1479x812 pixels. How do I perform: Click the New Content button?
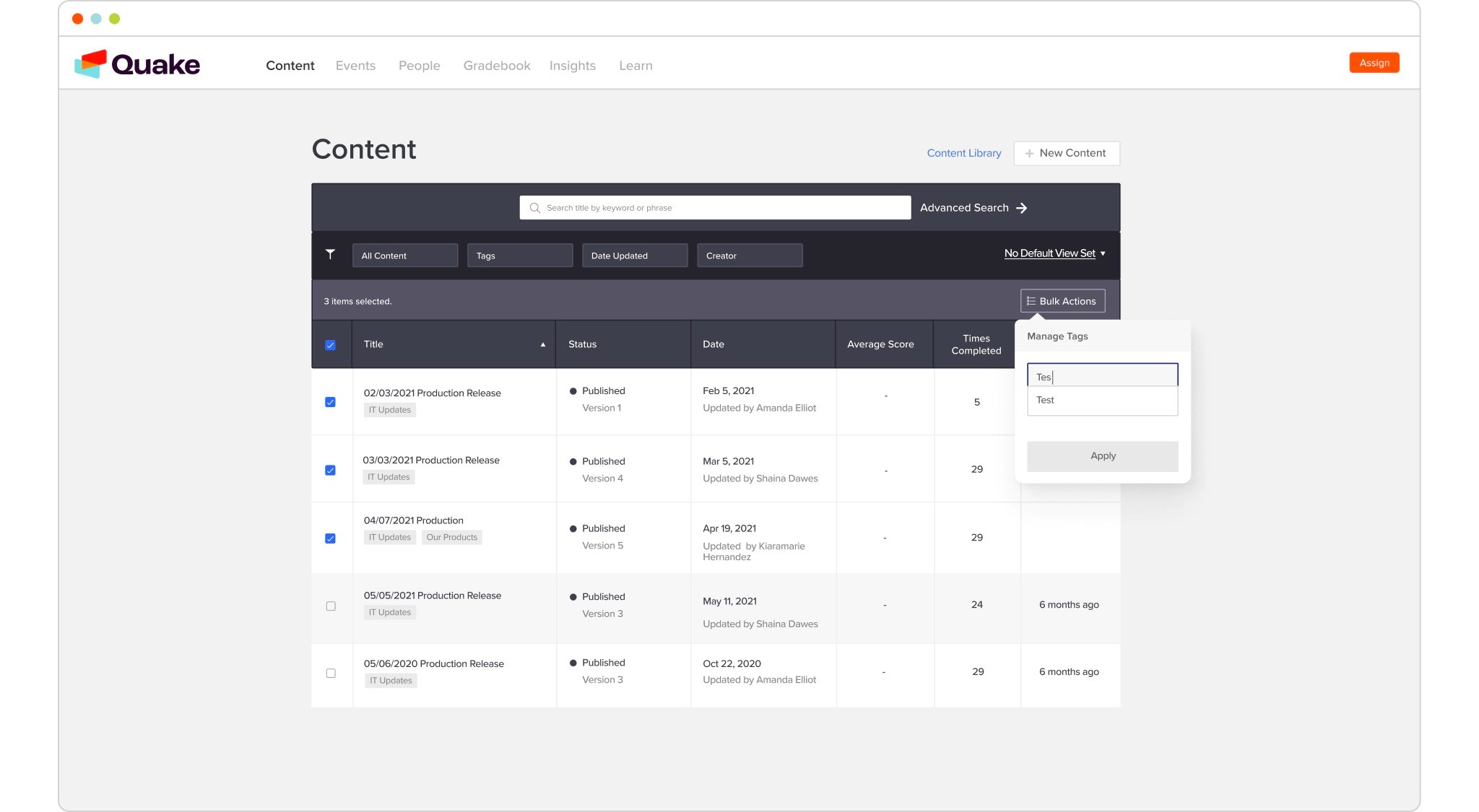pos(1067,153)
